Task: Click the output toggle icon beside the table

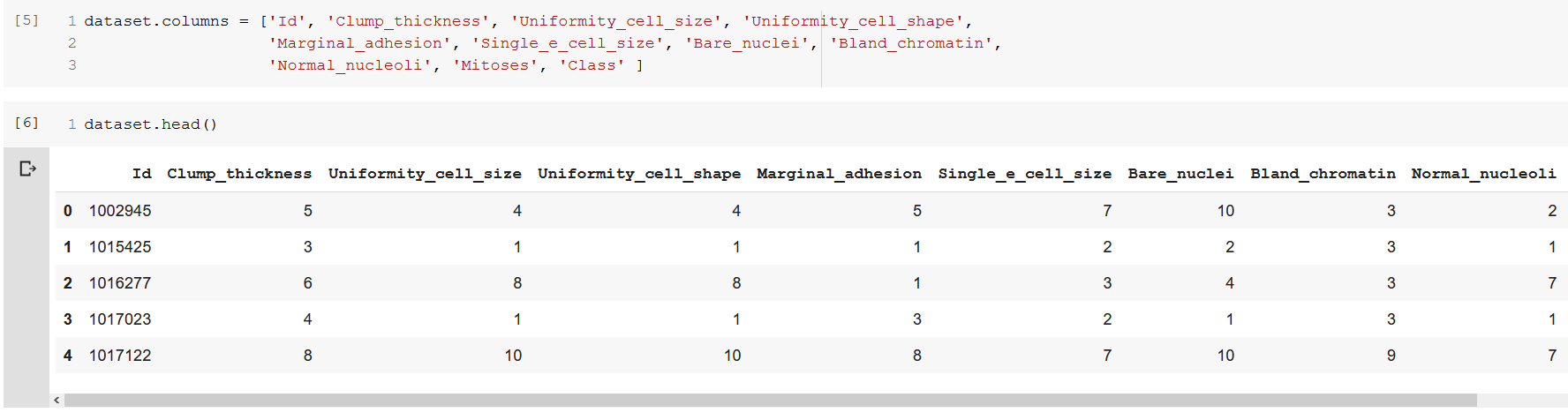Action: (27, 169)
